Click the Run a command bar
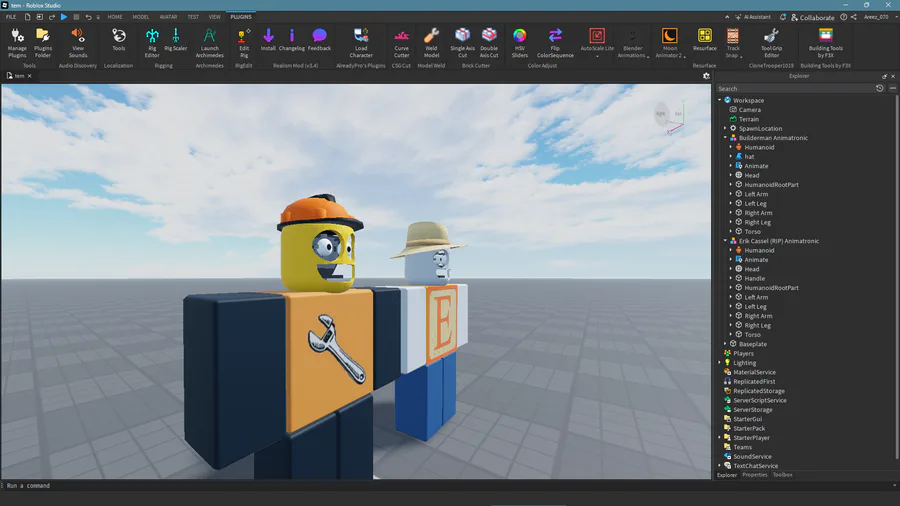 click(x=448, y=485)
